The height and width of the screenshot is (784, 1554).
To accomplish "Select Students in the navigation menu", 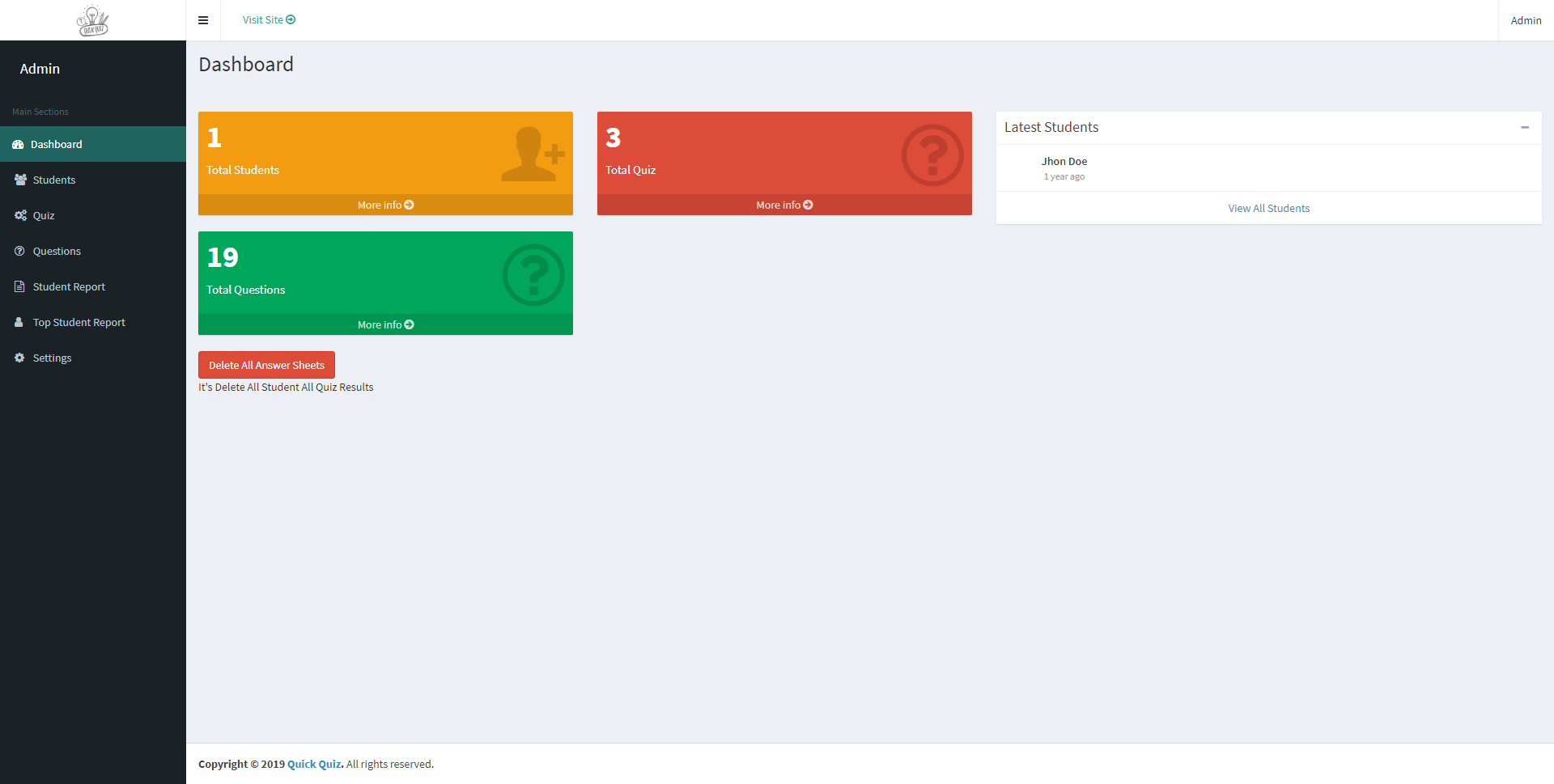I will tap(53, 180).
